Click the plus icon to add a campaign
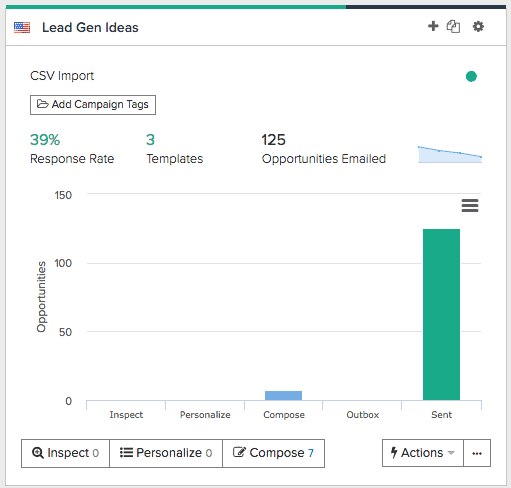The image size is (511, 488). click(433, 26)
